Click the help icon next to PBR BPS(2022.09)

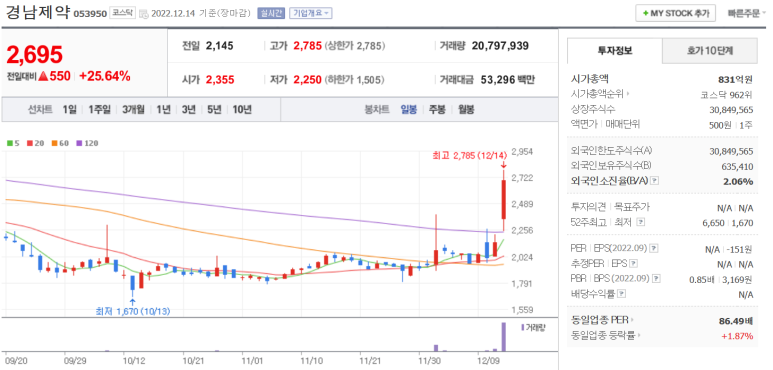[x=656, y=279]
